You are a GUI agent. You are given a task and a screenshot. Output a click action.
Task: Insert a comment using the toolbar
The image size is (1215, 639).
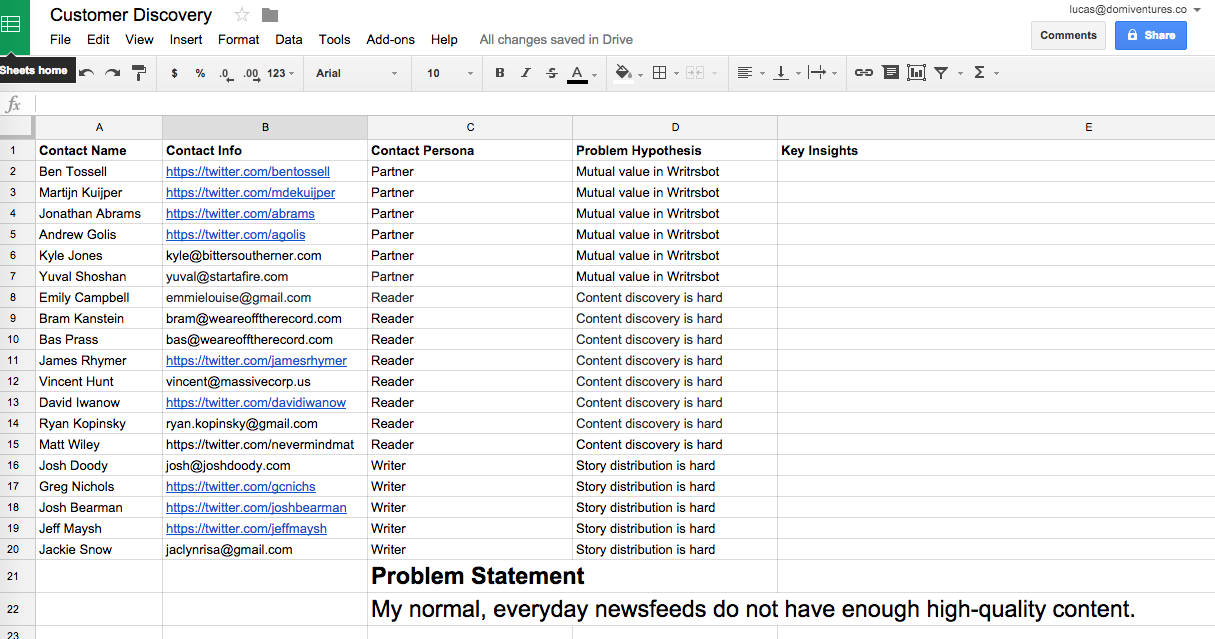[x=890, y=73]
